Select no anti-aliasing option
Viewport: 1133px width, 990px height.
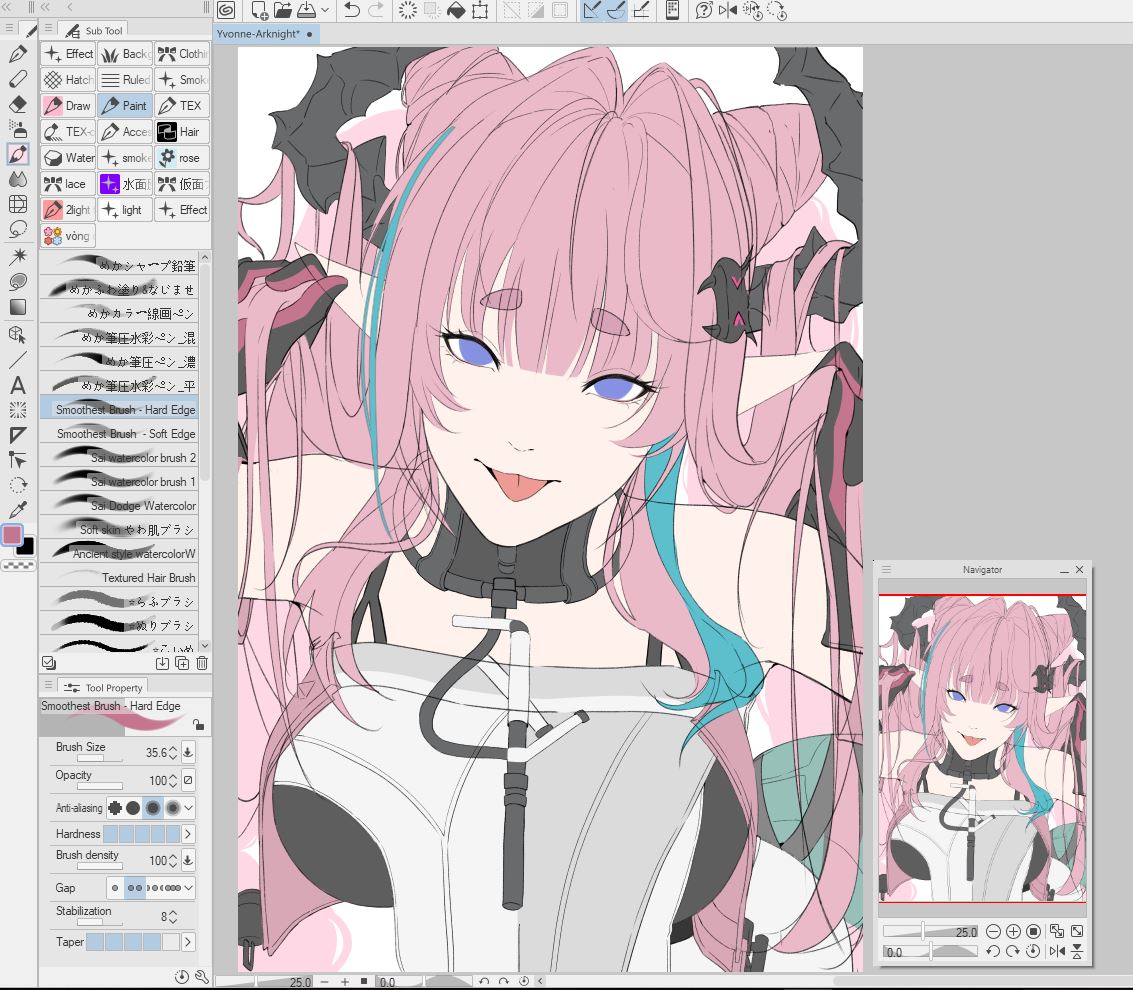click(115, 808)
